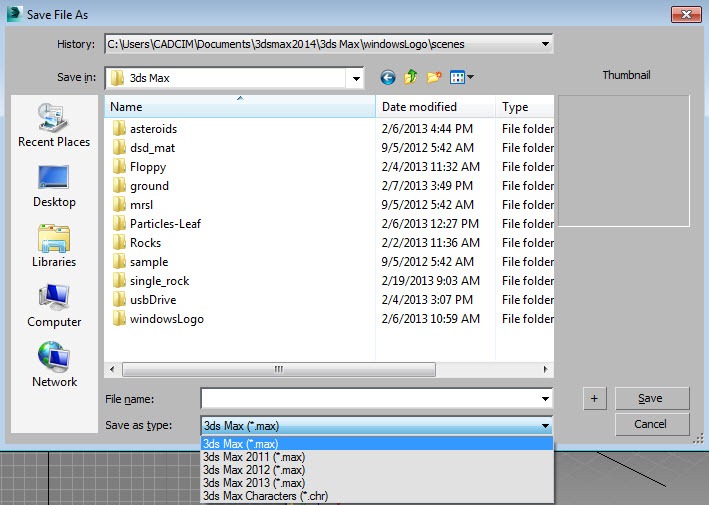Click the scroll left arrow of file list

pos(112,369)
